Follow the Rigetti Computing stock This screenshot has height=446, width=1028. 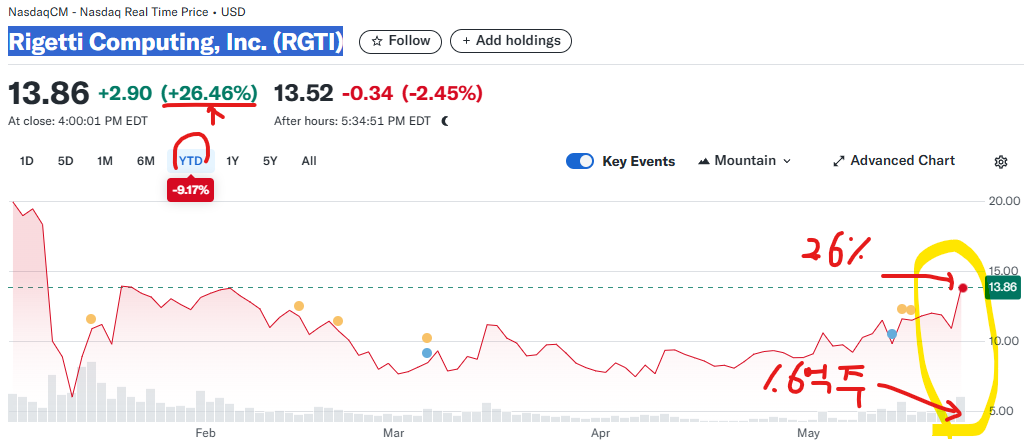pyautogui.click(x=400, y=41)
